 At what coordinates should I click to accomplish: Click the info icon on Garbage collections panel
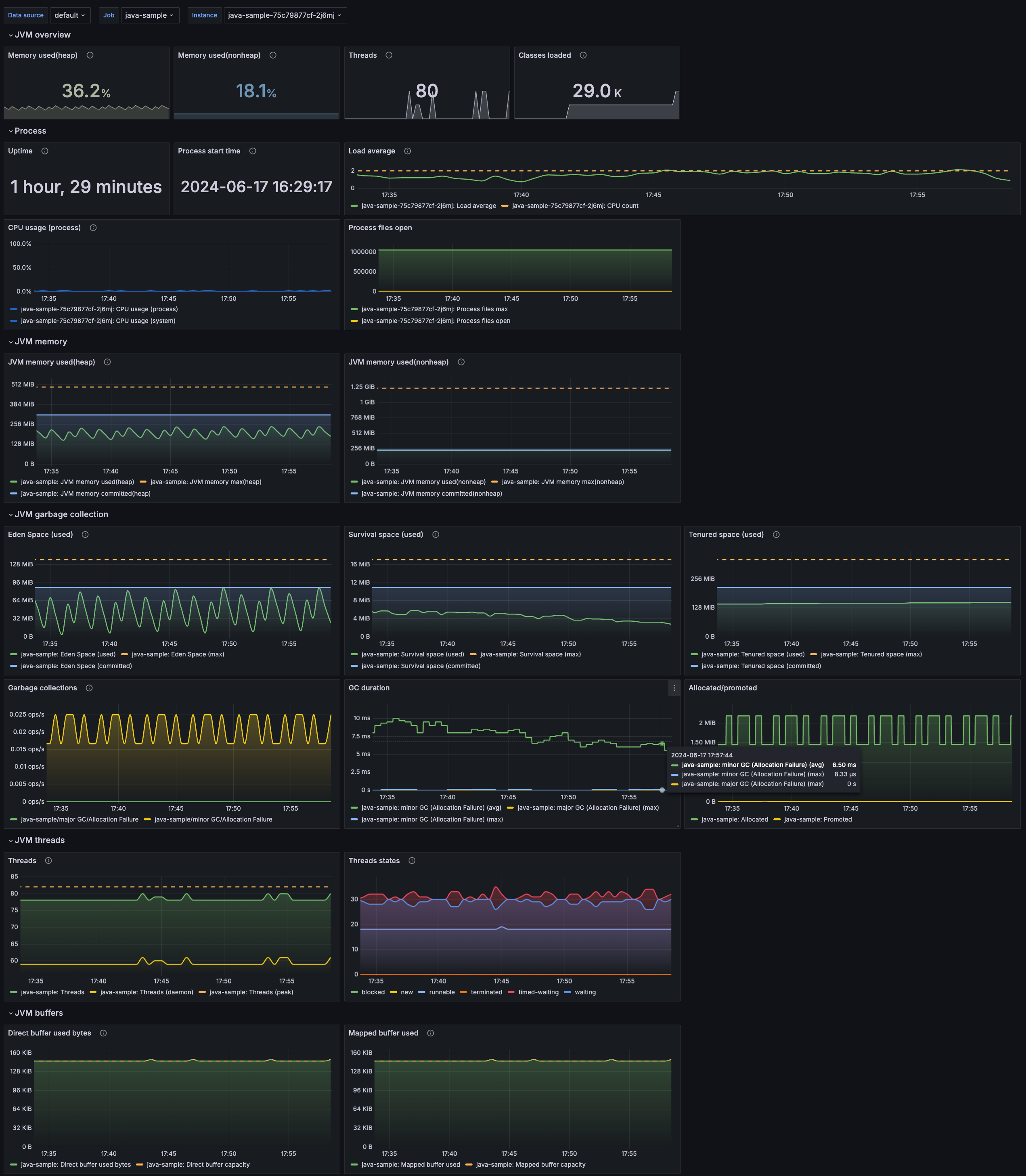[x=89, y=688]
